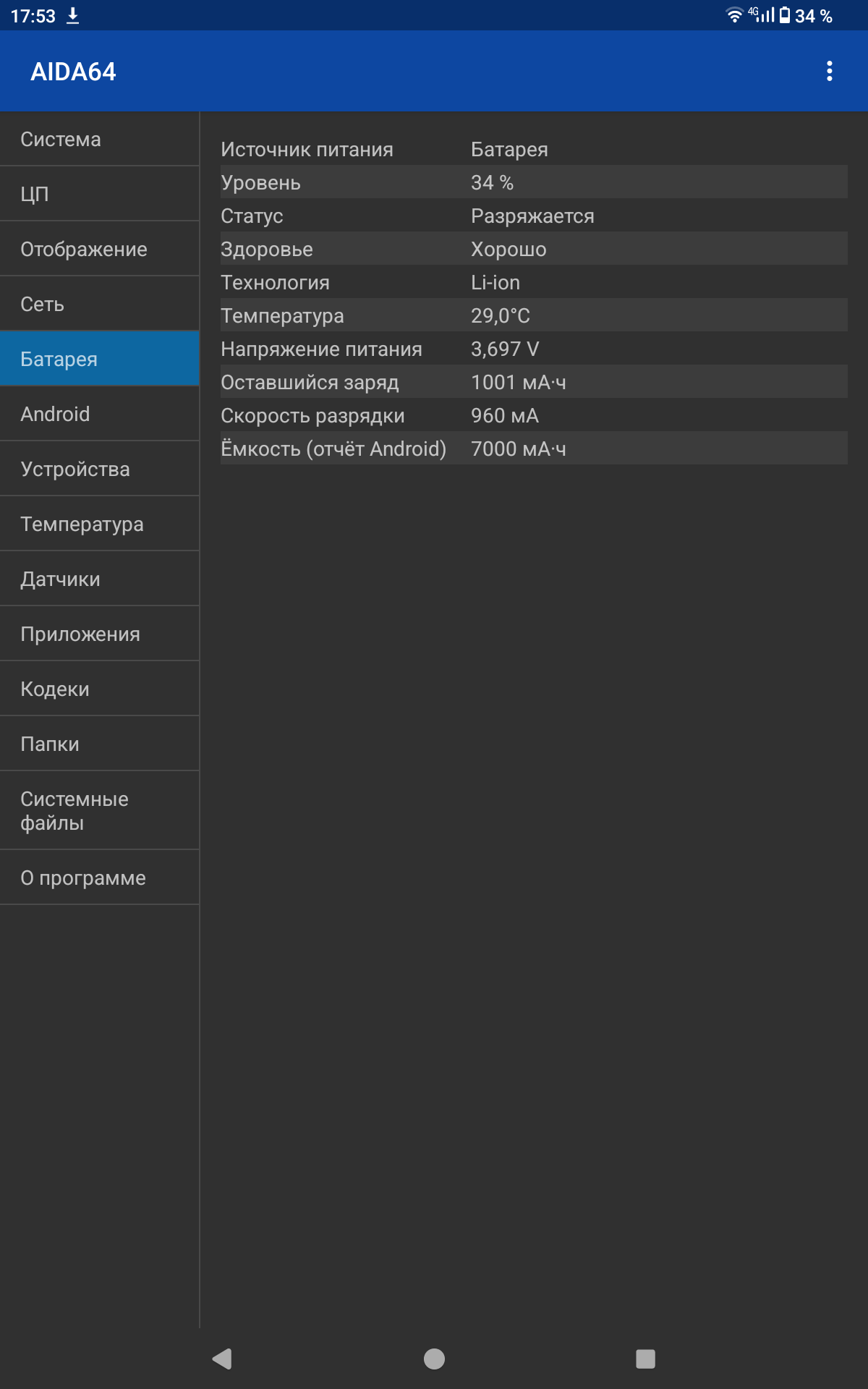Show the Устройства section
868x1389 pixels.
(100, 469)
